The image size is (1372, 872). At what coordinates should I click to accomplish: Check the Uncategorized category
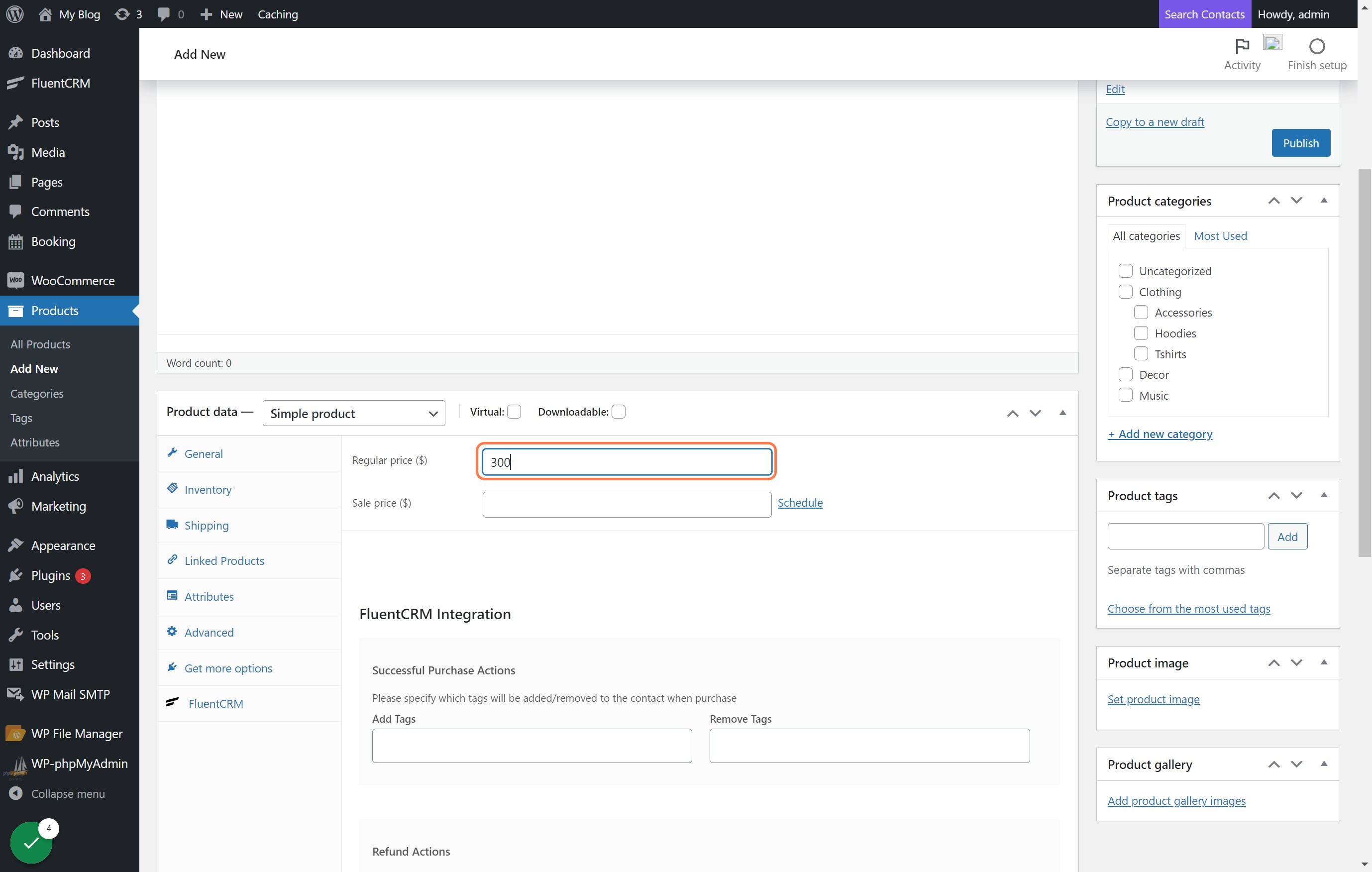tap(1125, 271)
